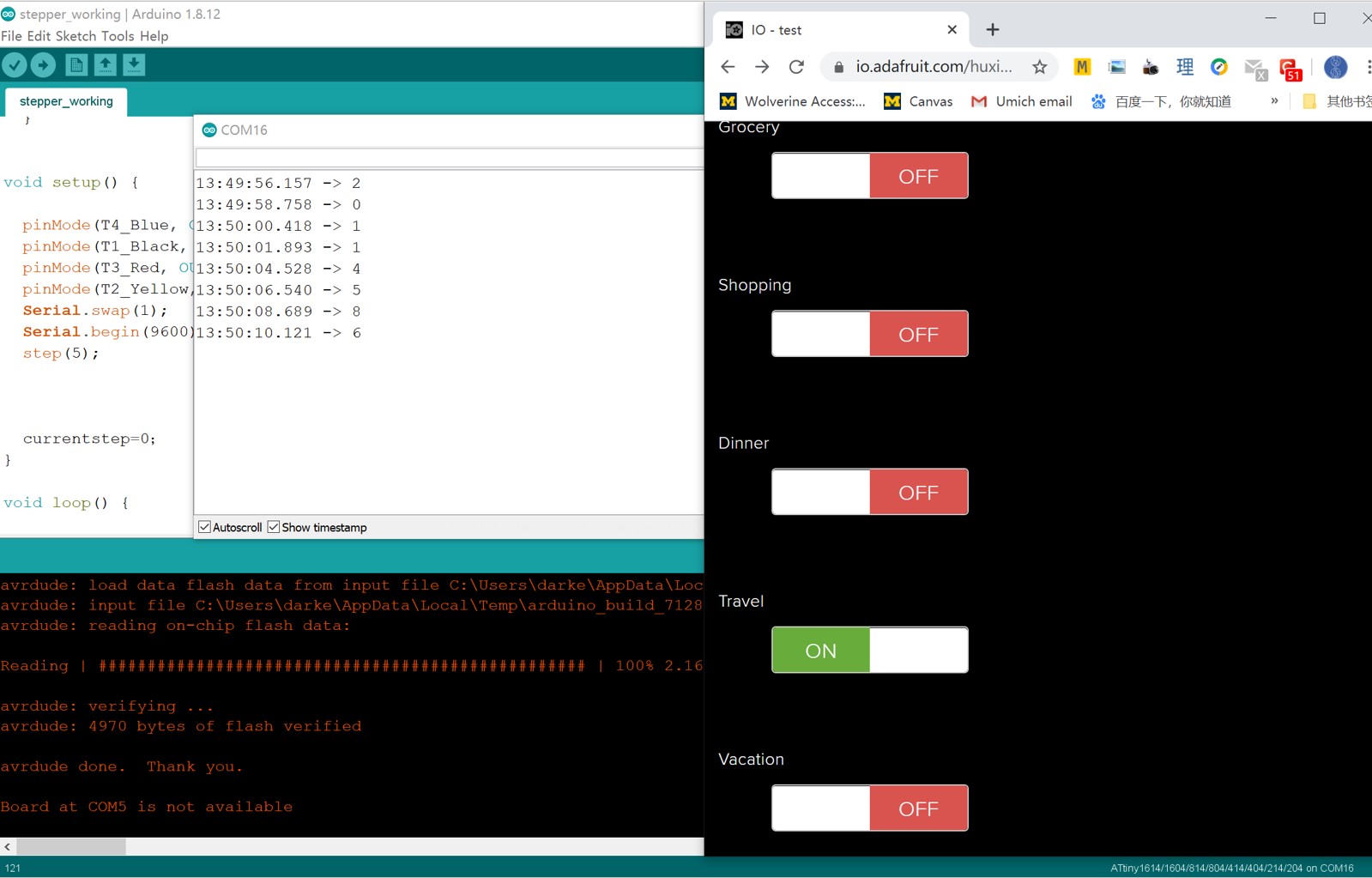The width and height of the screenshot is (1372, 878).
Task: Click the console scroll left arrow
Action: (8, 846)
